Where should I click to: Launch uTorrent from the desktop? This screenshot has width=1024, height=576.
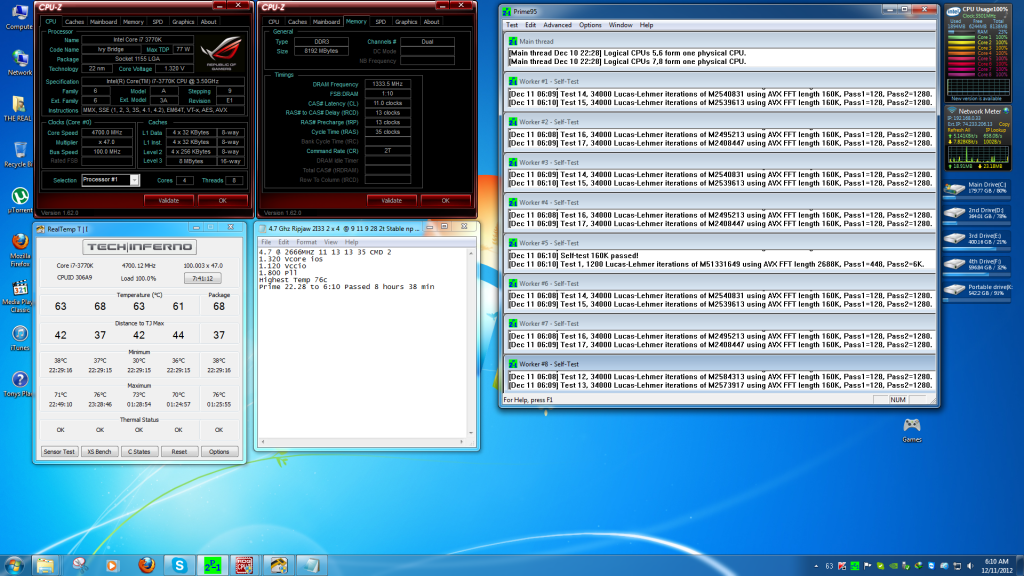pos(20,200)
